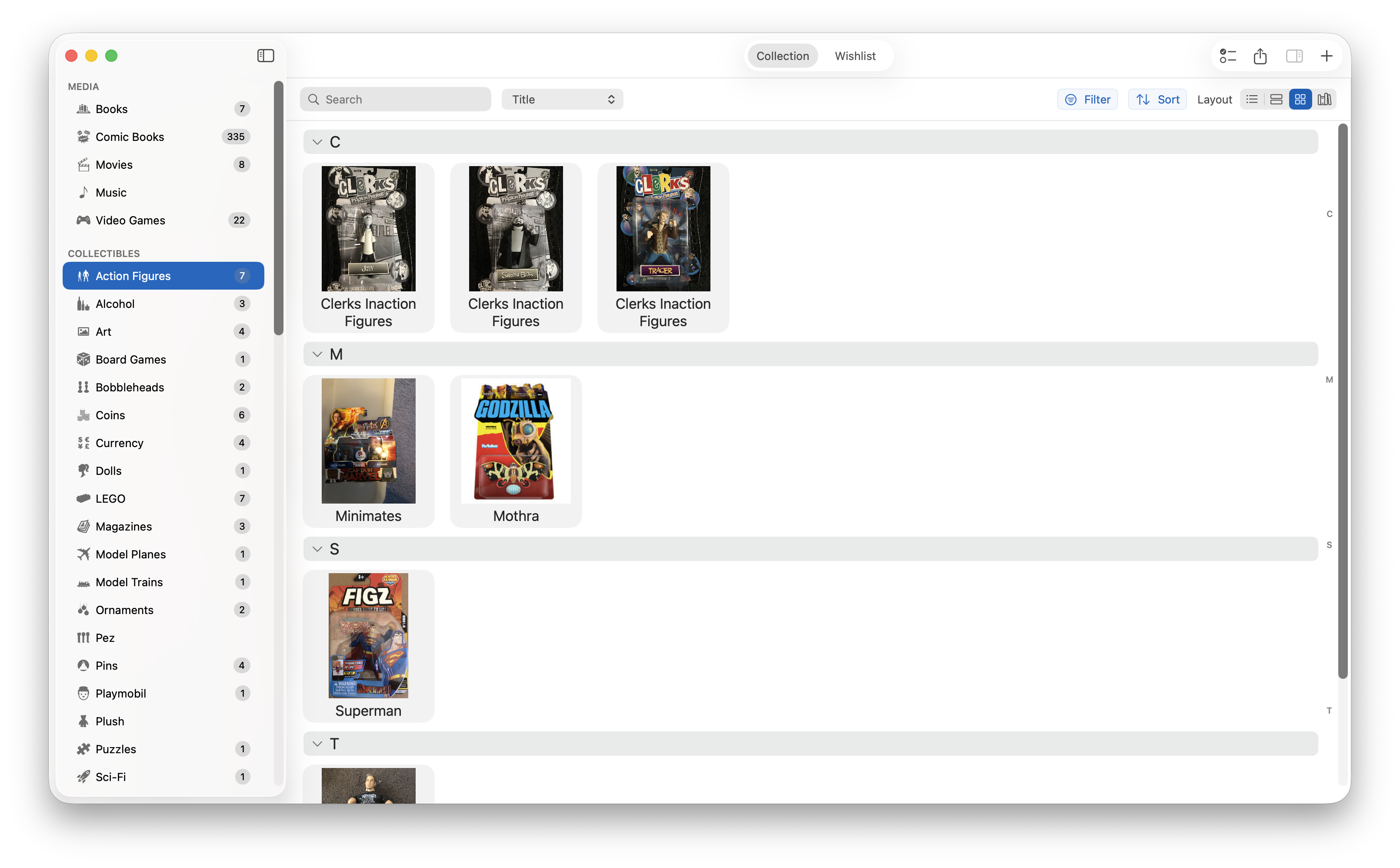The image size is (1400, 868).
Task: Switch to the Wishlist tab
Action: click(855, 56)
